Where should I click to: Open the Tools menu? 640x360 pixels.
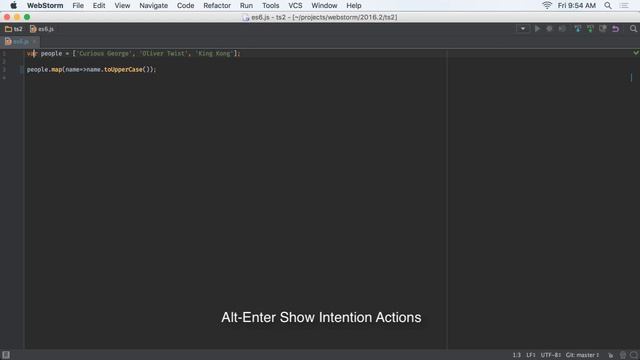pos(270,5)
